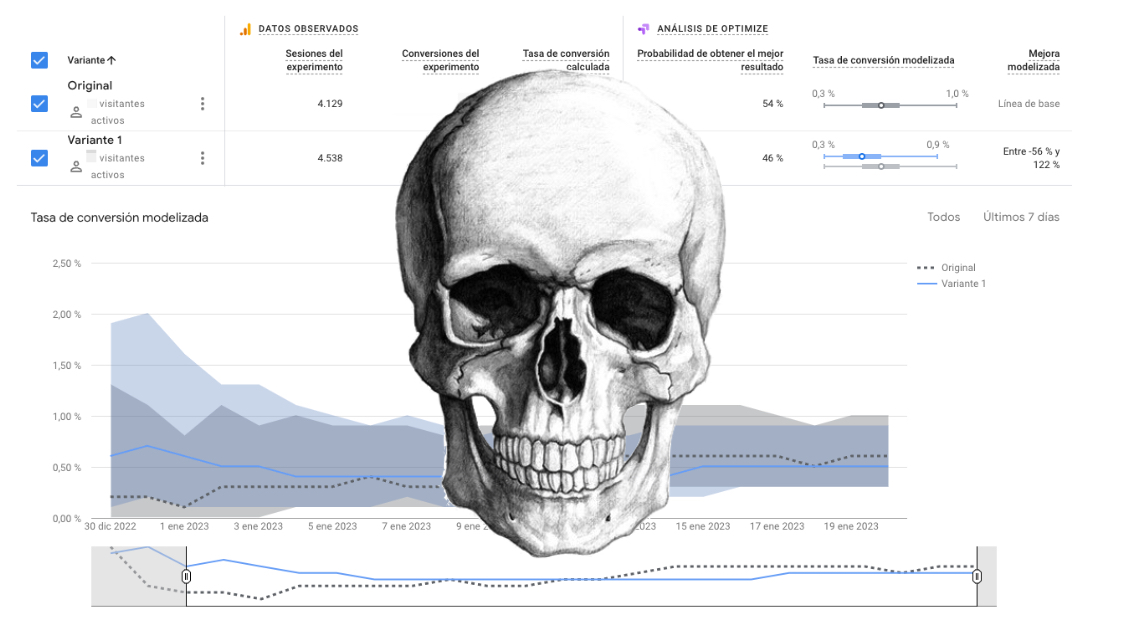The width and height of the screenshot is (1125, 631).
Task: Click the visitantes activos icon for Variante 1
Action: point(75,166)
